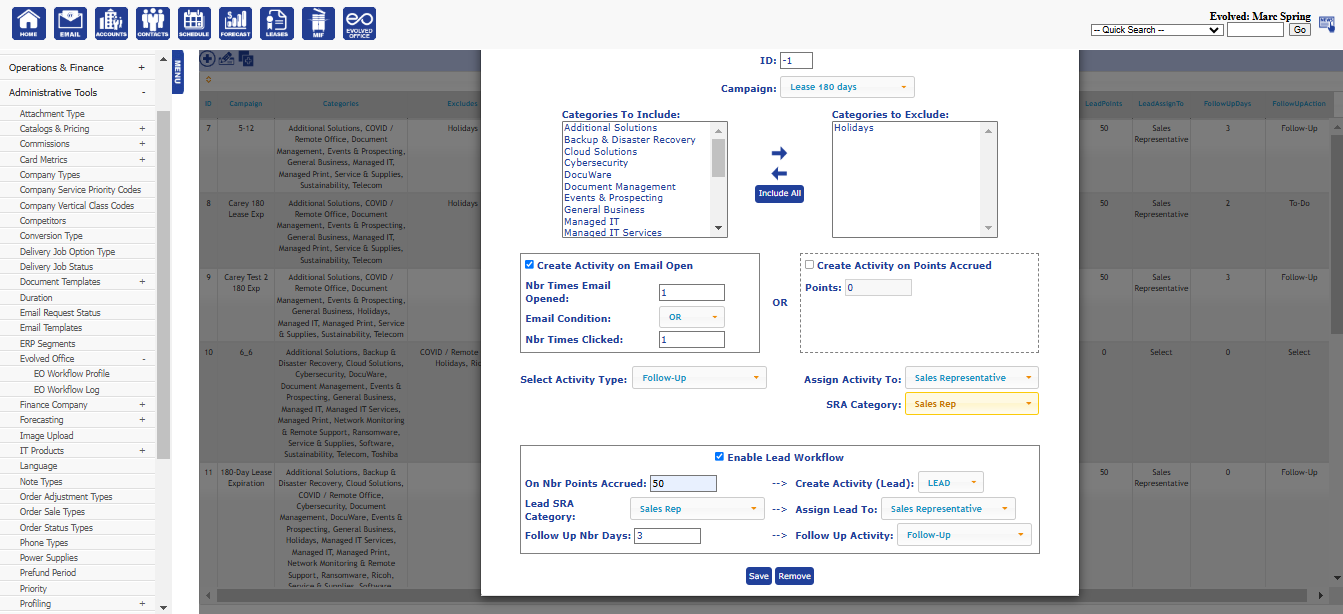Open Order Status Types menu item
The image size is (1343, 614).
[56, 527]
